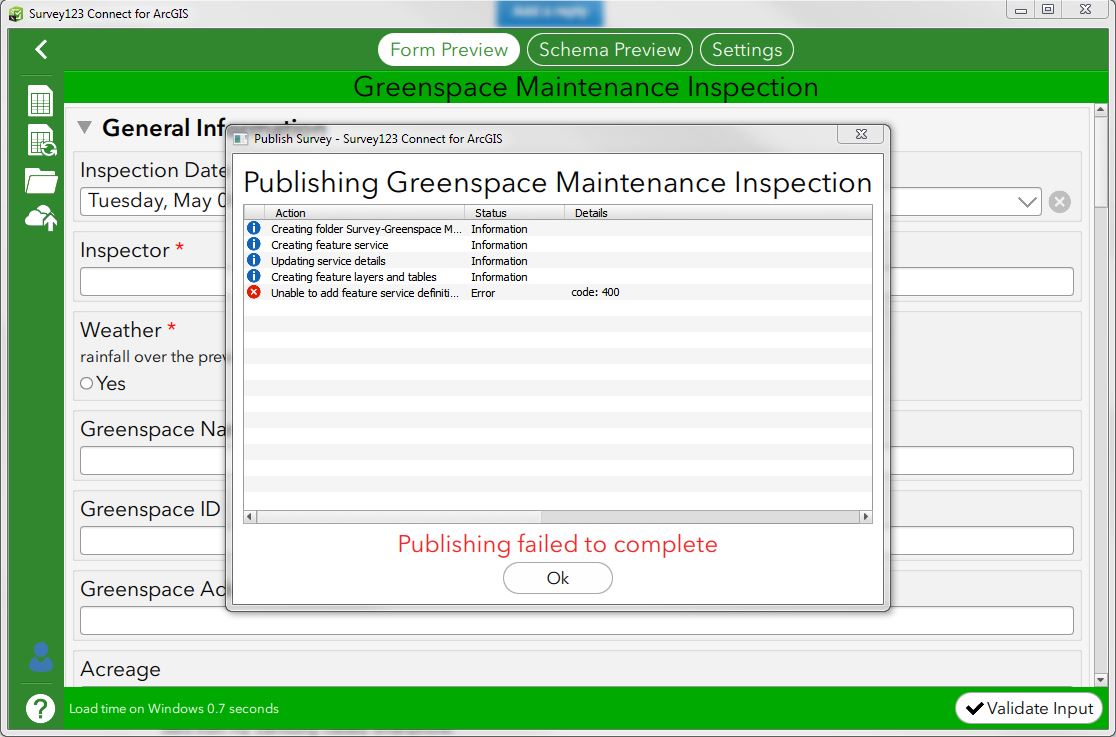Open the user account icon in sidebar

tap(41, 657)
